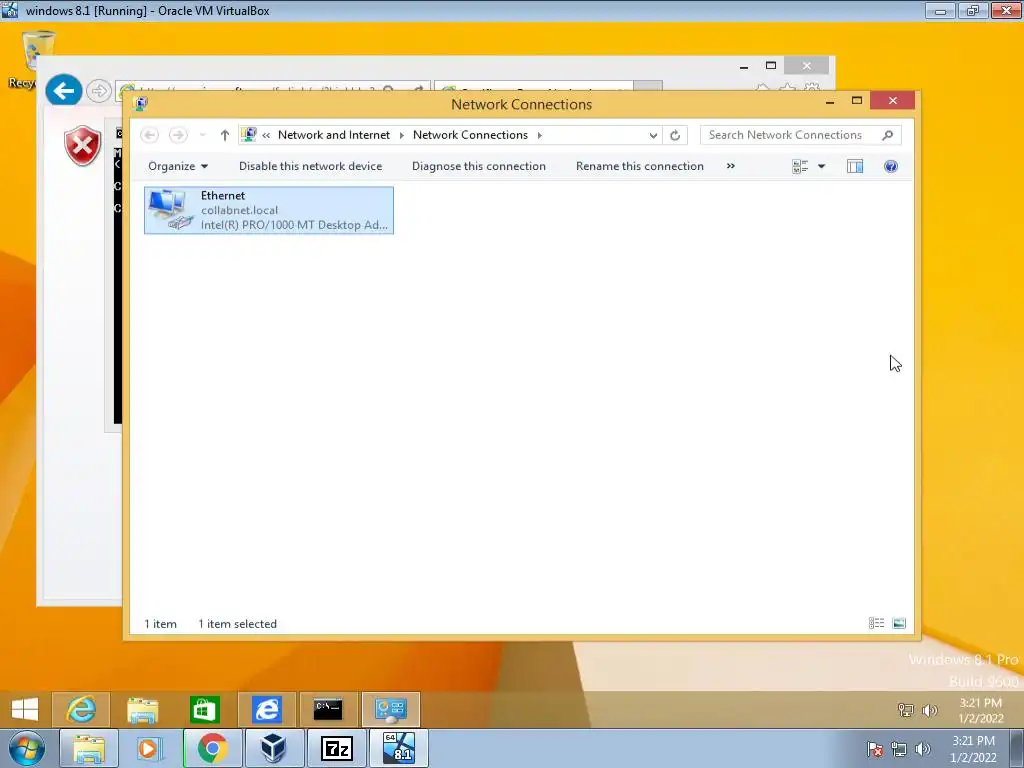This screenshot has width=1024, height=768.
Task: Click the host Show desktop button
Action: coord(1017,748)
